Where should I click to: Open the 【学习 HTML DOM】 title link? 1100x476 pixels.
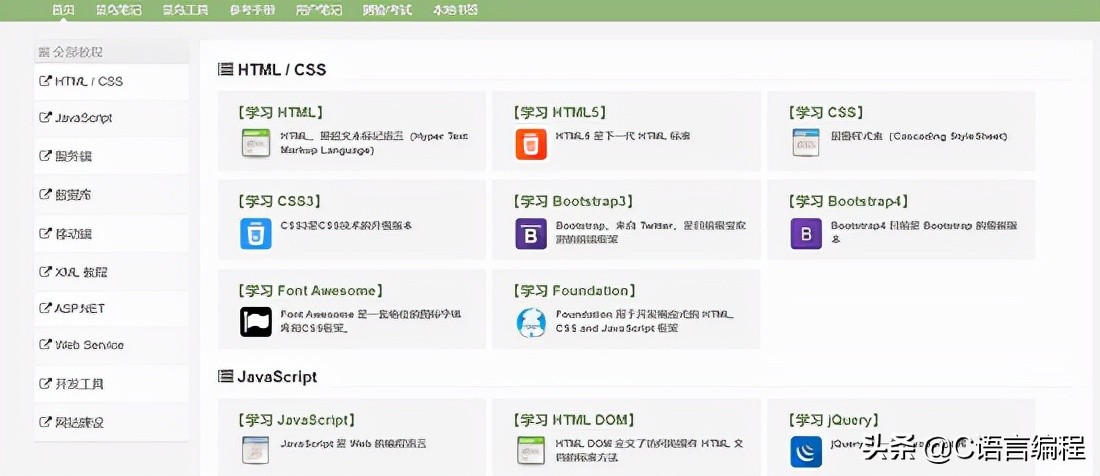[x=574, y=420]
